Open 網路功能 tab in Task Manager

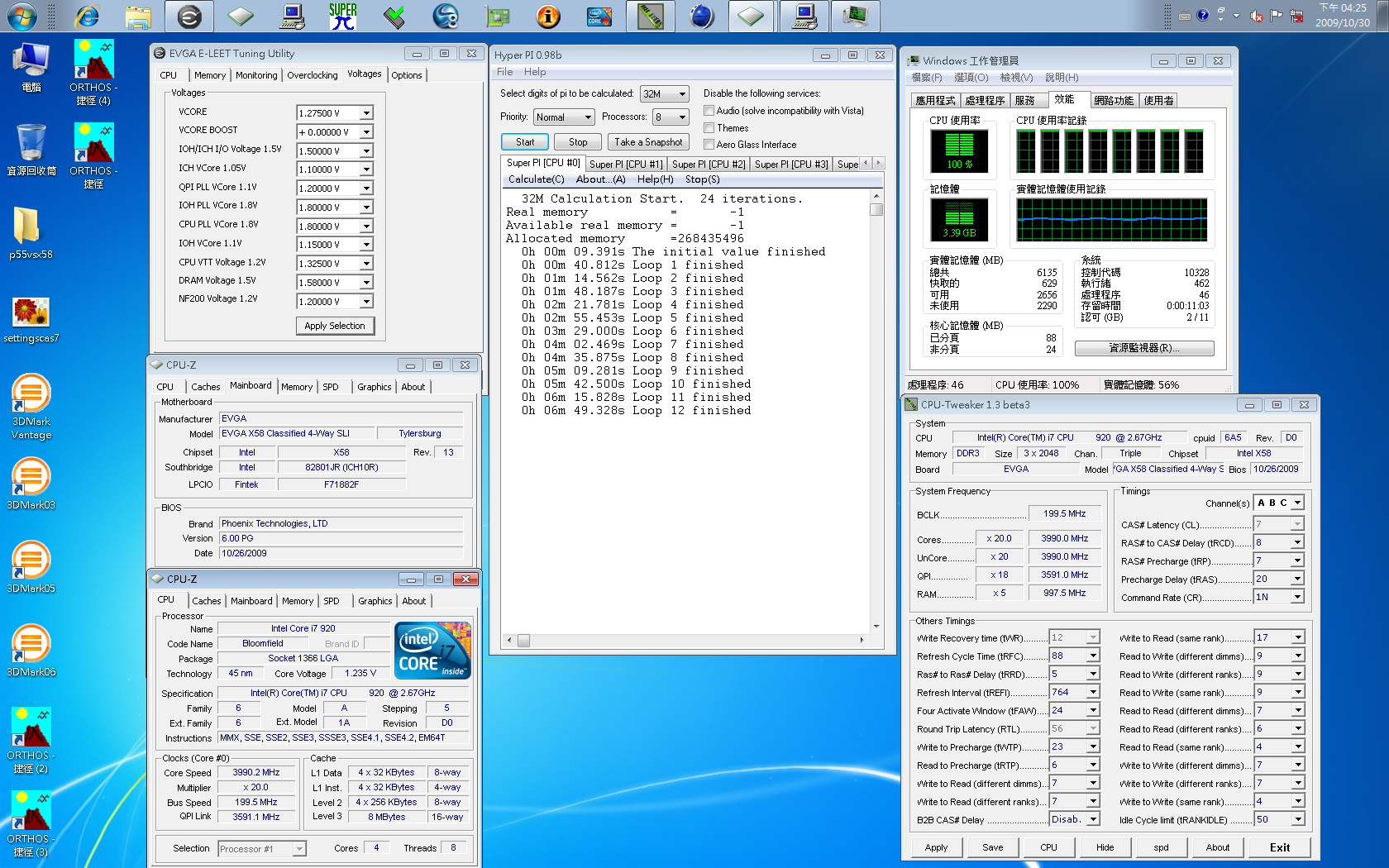pos(1114,101)
